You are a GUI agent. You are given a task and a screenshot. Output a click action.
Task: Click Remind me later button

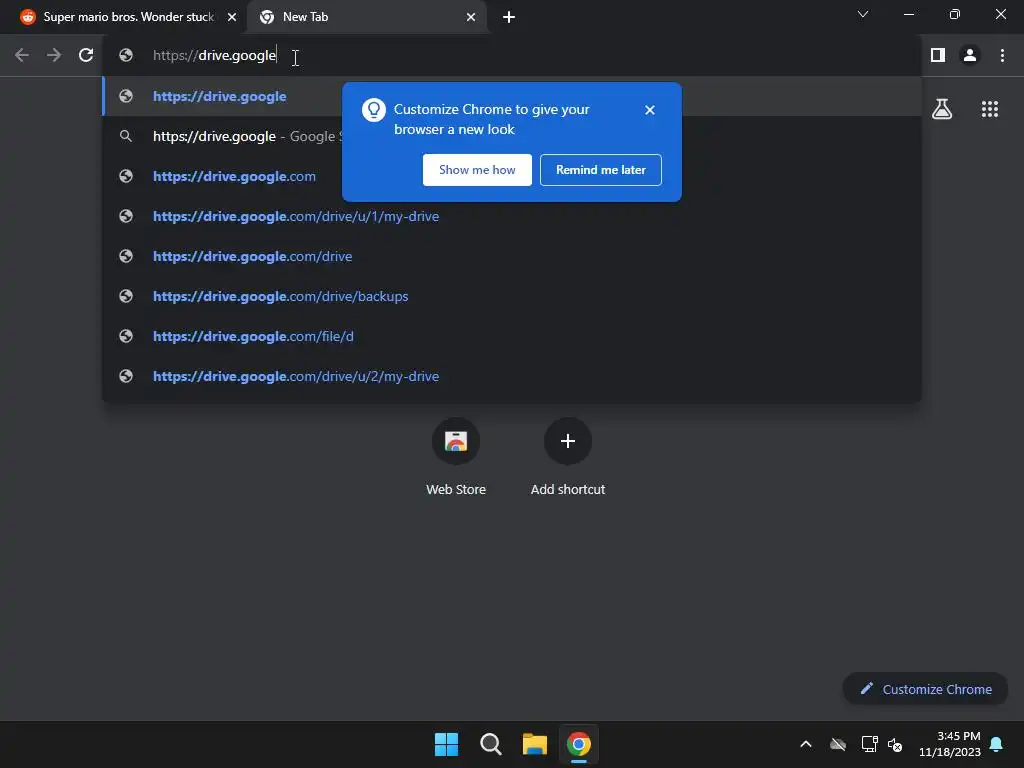pos(601,170)
